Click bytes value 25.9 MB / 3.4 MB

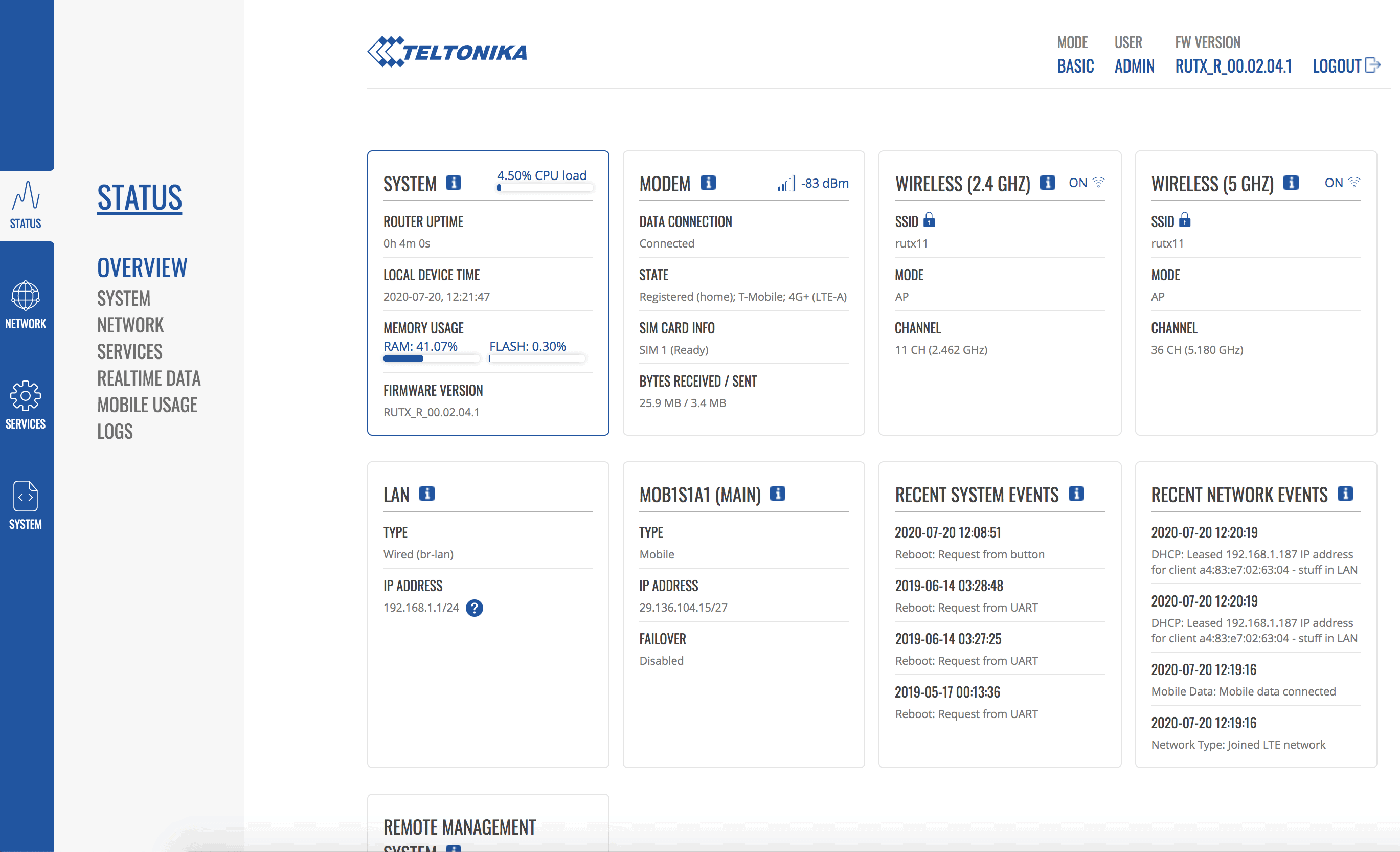point(683,403)
